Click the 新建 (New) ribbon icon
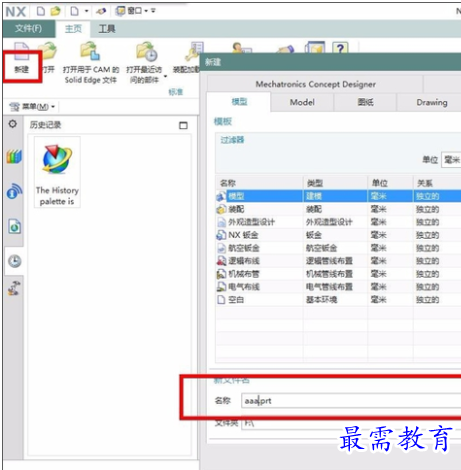Screen dimensions: 461x470 [21, 52]
